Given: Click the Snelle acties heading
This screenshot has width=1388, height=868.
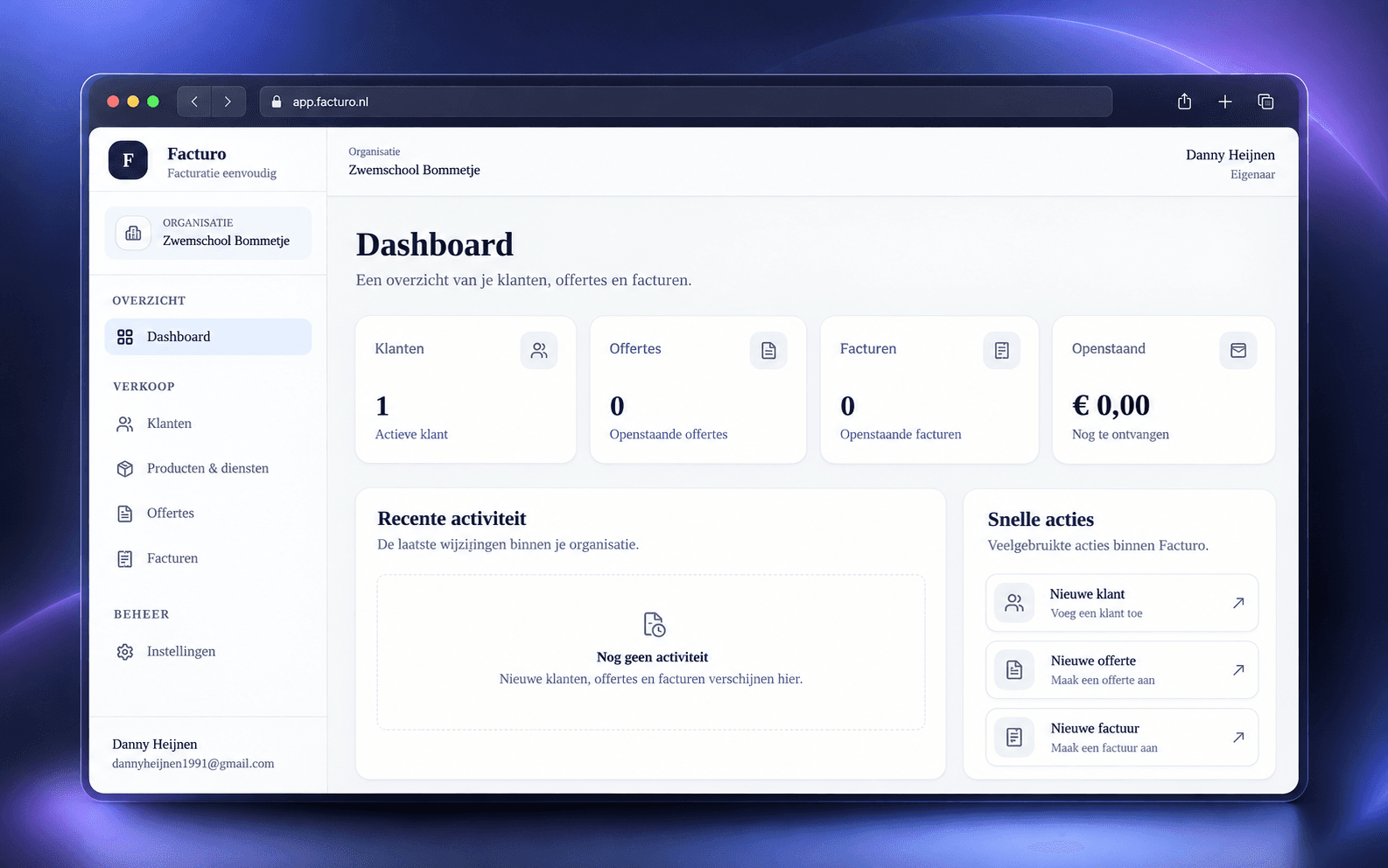Looking at the screenshot, I should coord(1041,519).
